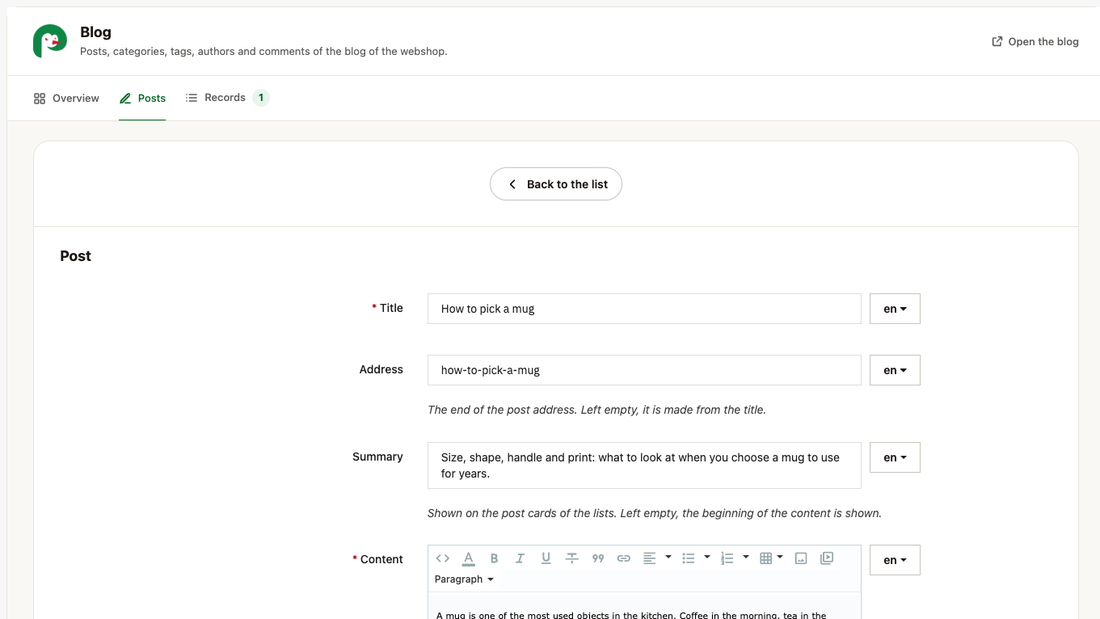Screen dimensions: 1100x619
Task: Apply bold formatting in Content editor
Action: [494, 558]
